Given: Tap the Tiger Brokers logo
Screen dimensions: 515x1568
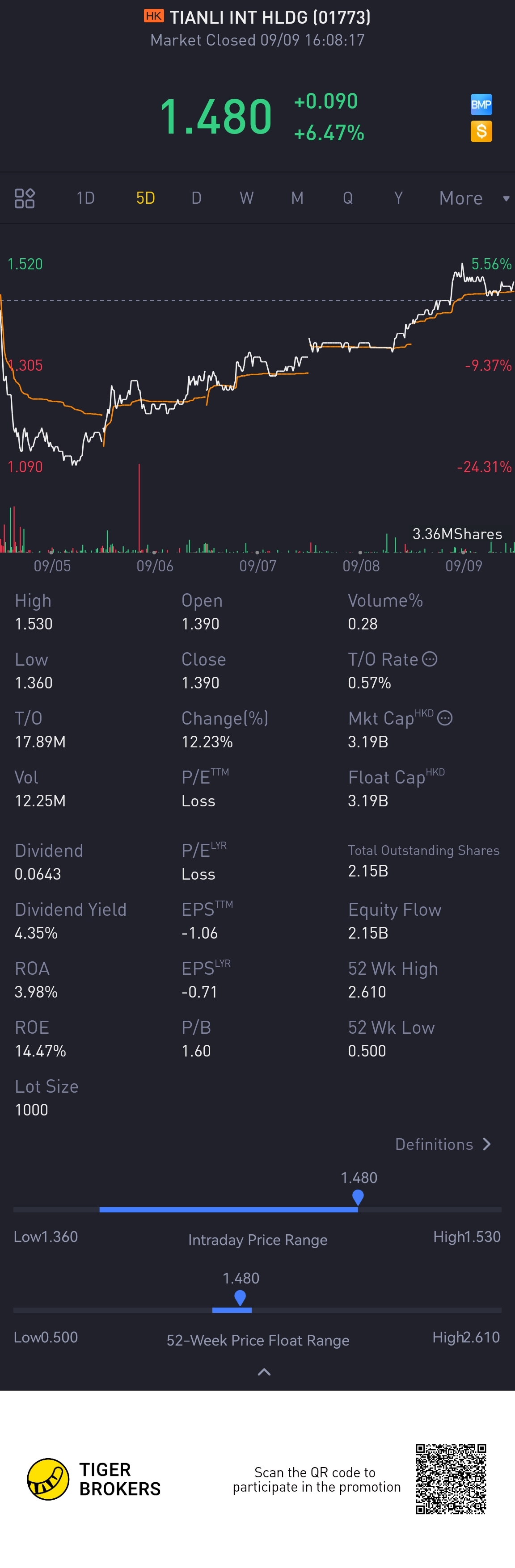Looking at the screenshot, I should pos(48,1480).
